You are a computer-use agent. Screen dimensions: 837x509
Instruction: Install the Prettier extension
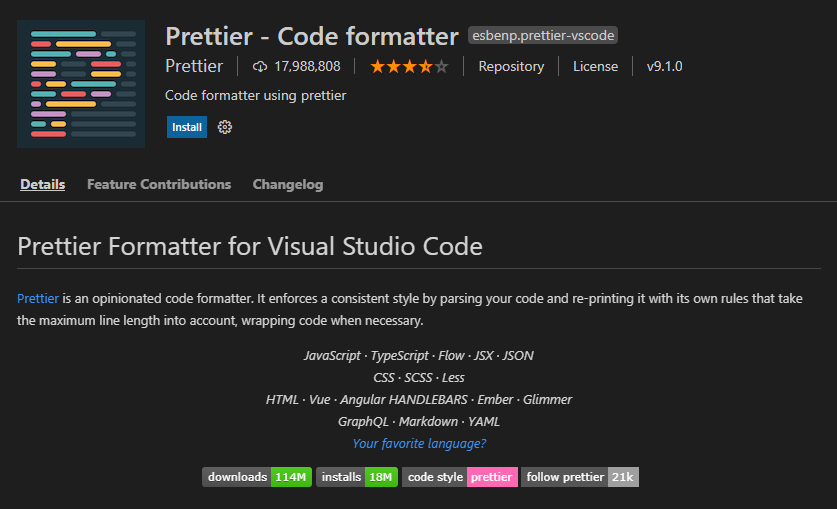(x=187, y=127)
